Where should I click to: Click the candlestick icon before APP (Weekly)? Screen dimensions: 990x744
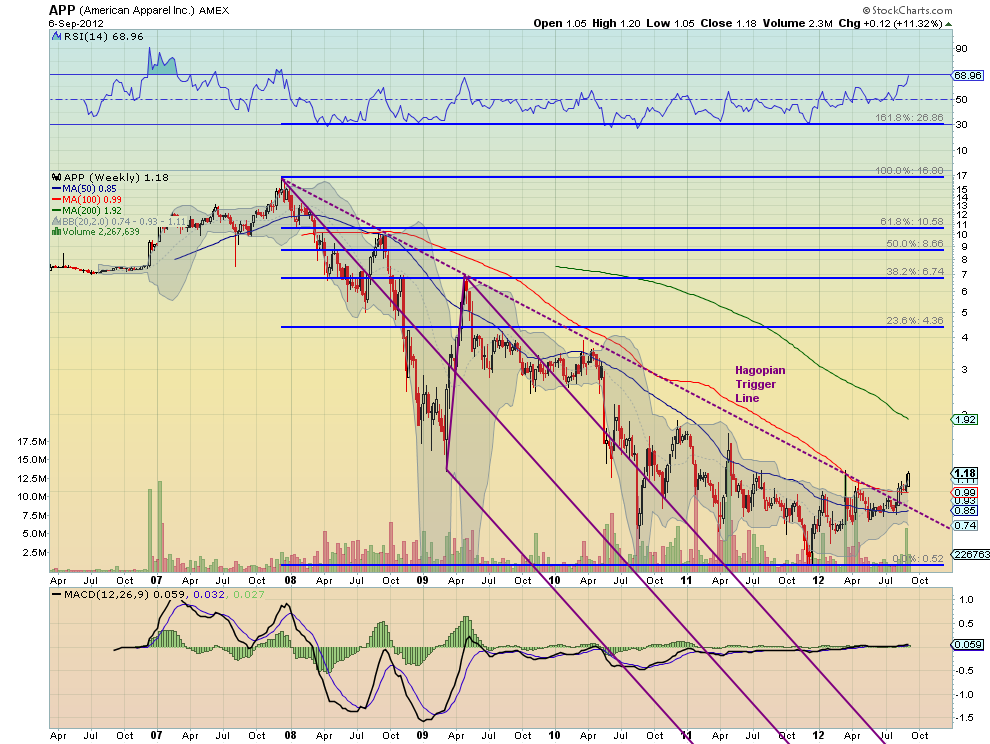point(56,177)
